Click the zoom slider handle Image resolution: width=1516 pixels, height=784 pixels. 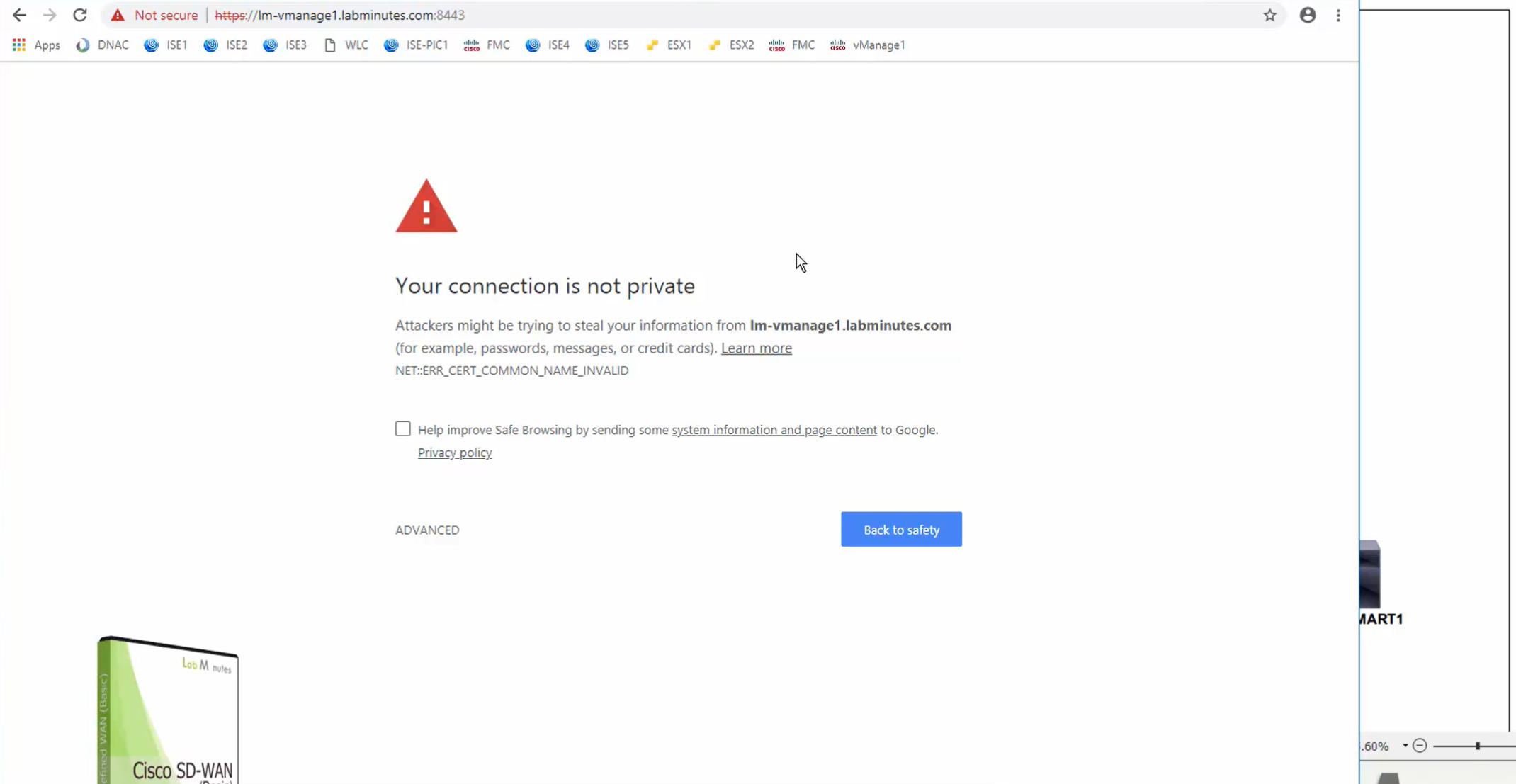(x=1478, y=746)
